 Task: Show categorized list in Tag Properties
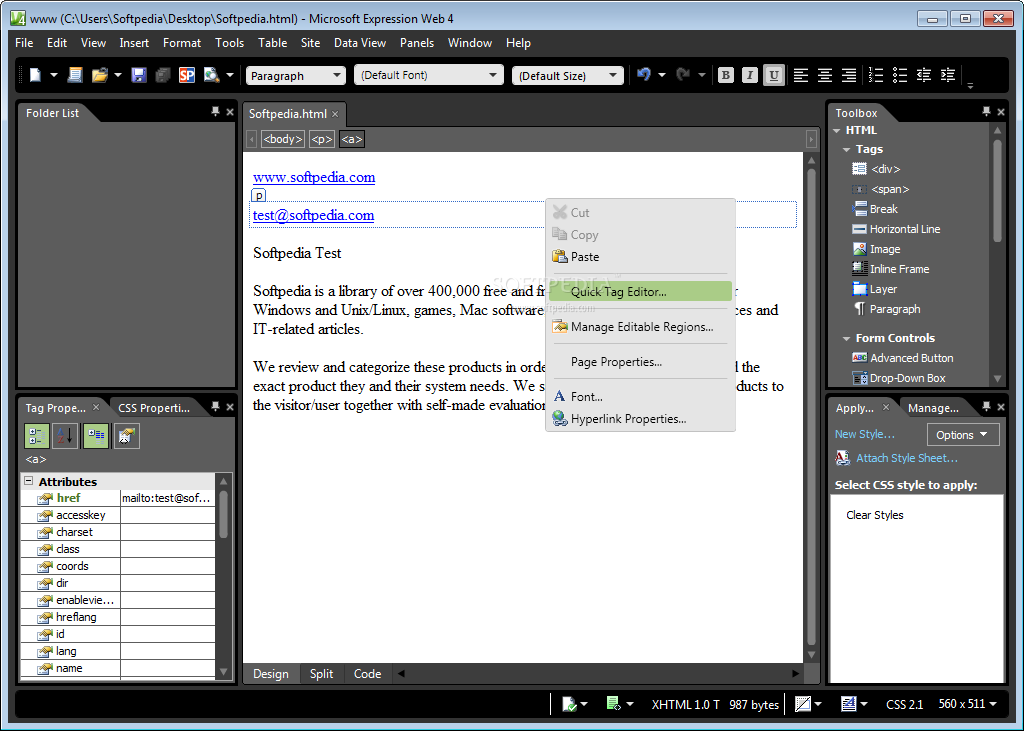pyautogui.click(x=37, y=436)
